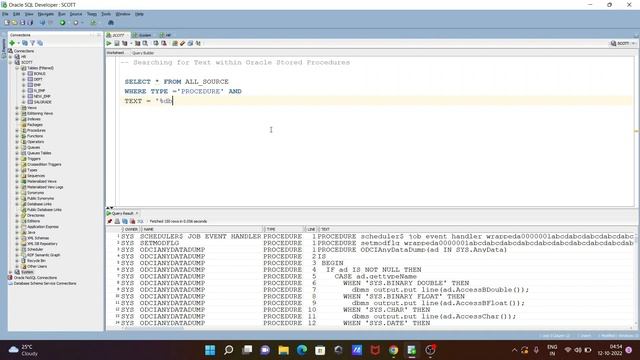This screenshot has height=360, width=640.
Task: Expand the SALGRADE table node
Action: click(24, 102)
